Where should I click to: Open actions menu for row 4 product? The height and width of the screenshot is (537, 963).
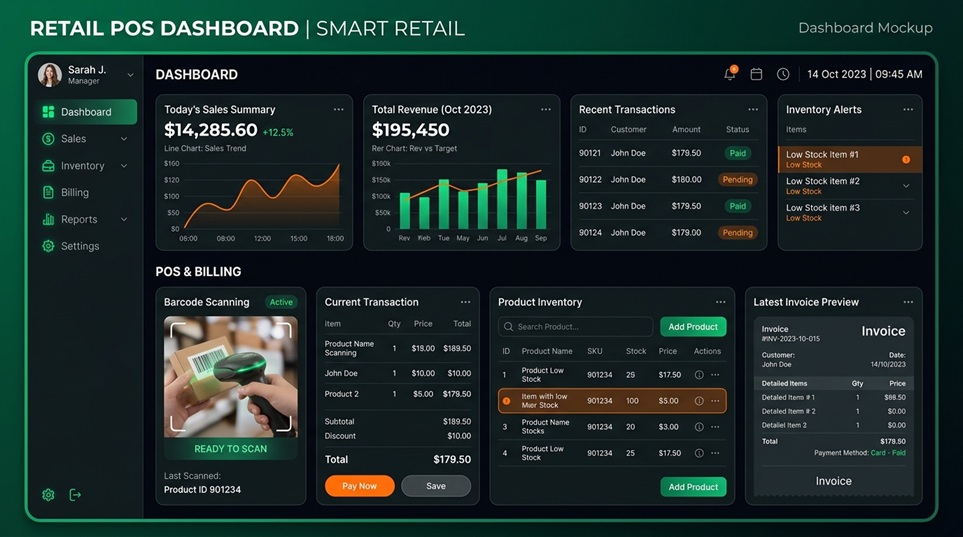click(x=715, y=453)
